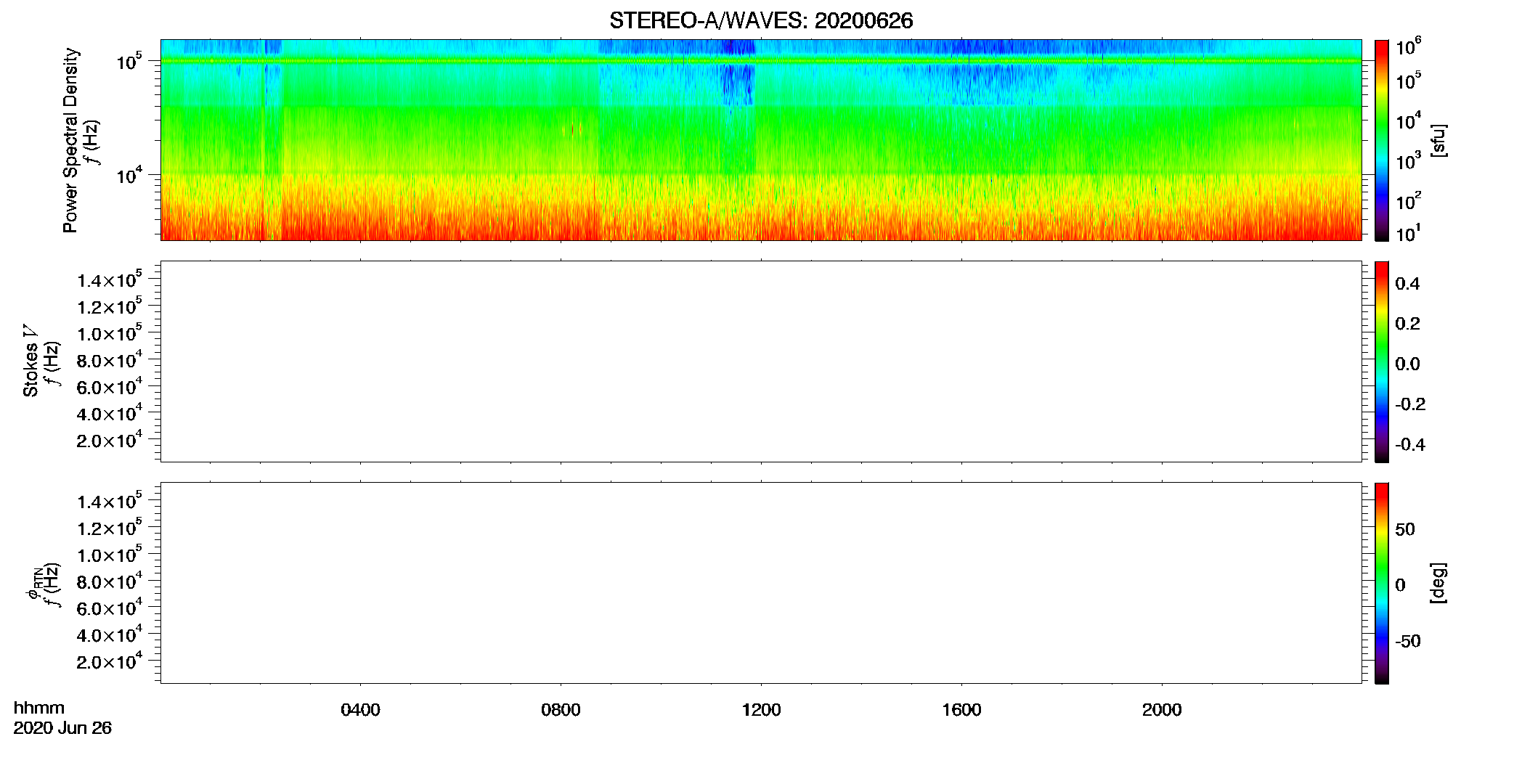
Task: Click inside the empty phi RTN panel
Action: 761,583
